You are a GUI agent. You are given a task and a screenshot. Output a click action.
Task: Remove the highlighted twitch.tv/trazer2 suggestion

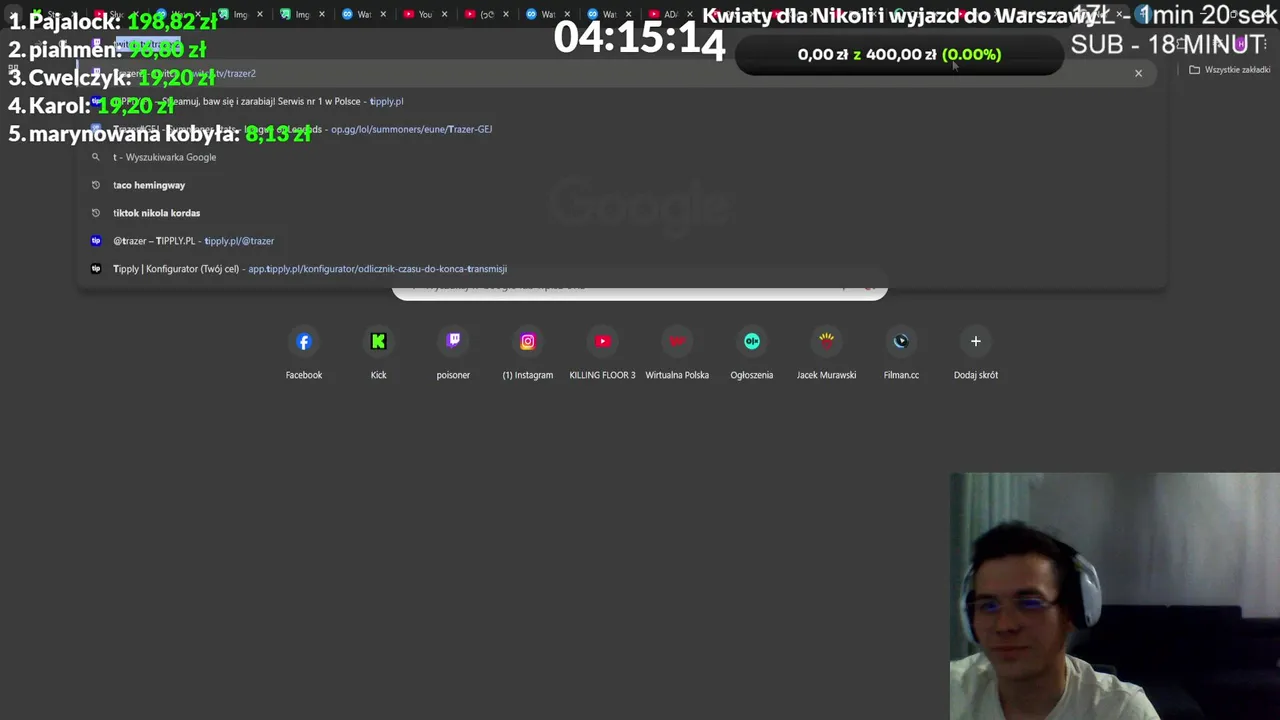(1138, 73)
